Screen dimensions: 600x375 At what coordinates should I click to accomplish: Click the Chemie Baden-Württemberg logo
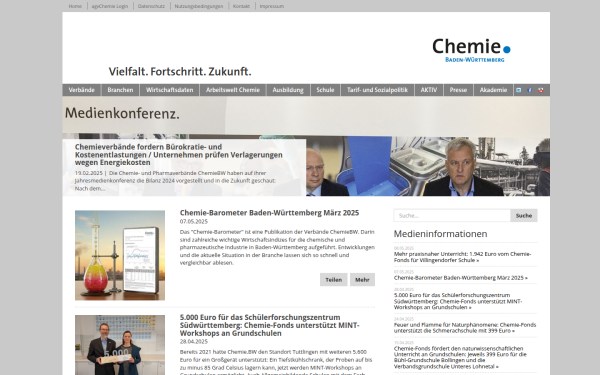pos(471,50)
